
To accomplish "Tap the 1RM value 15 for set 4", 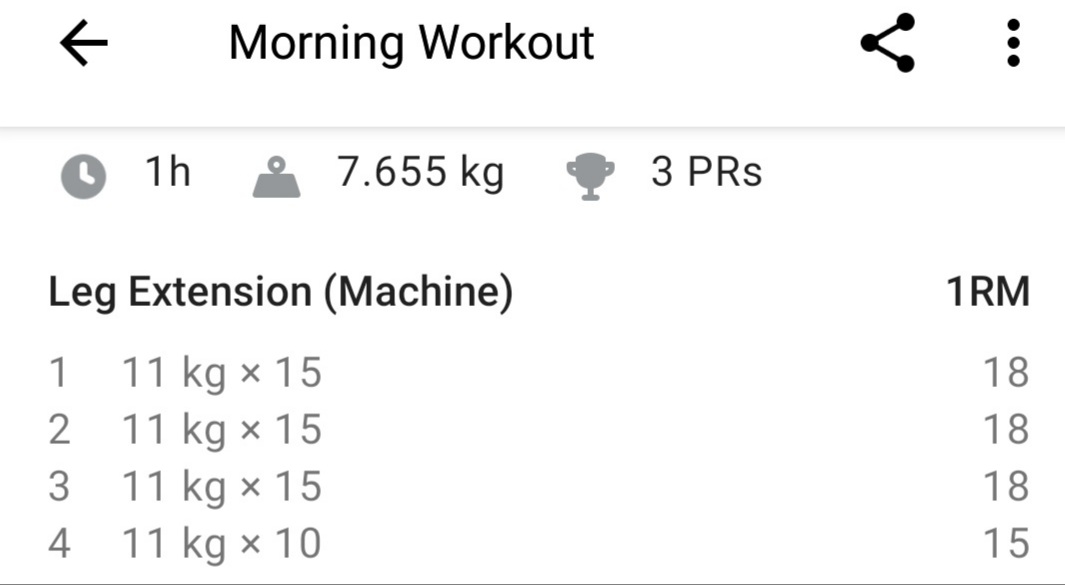I will coord(1006,545).
